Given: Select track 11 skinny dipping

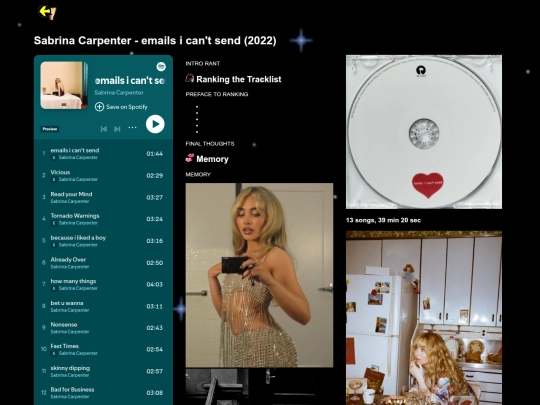Looking at the screenshot, I should pos(103,371).
